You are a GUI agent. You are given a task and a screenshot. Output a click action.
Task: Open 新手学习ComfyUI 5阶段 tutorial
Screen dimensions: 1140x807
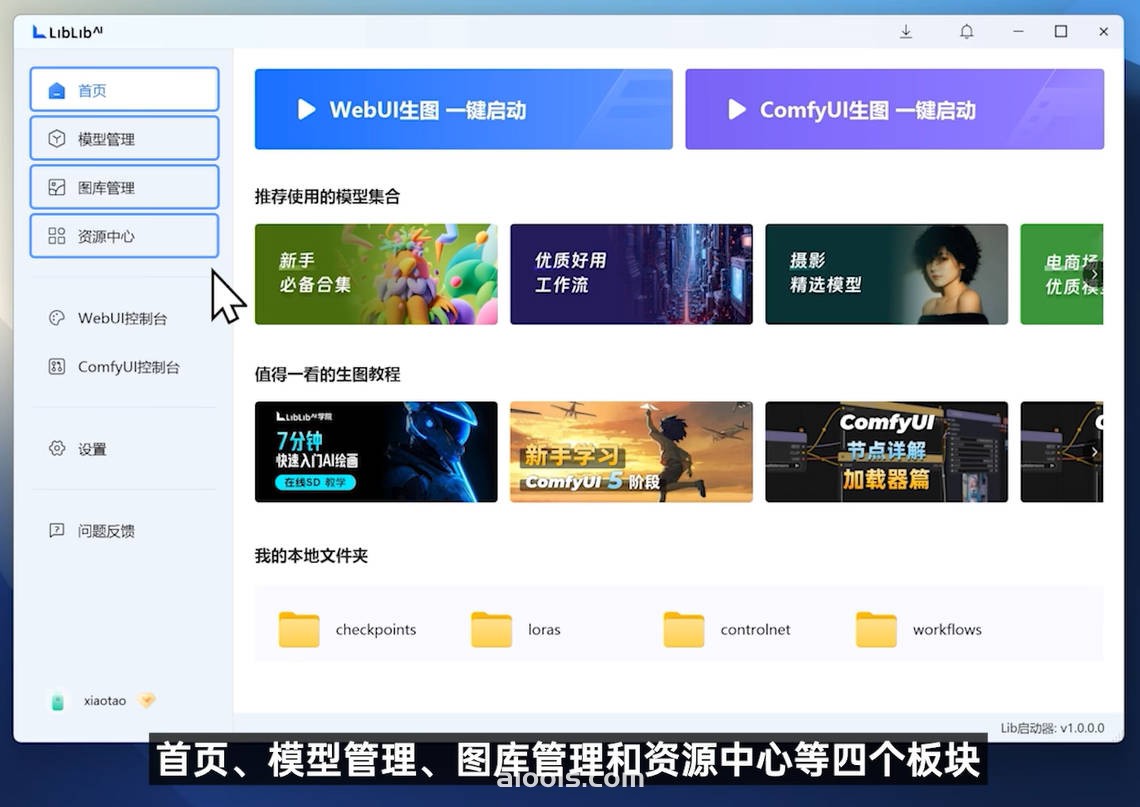coord(631,451)
